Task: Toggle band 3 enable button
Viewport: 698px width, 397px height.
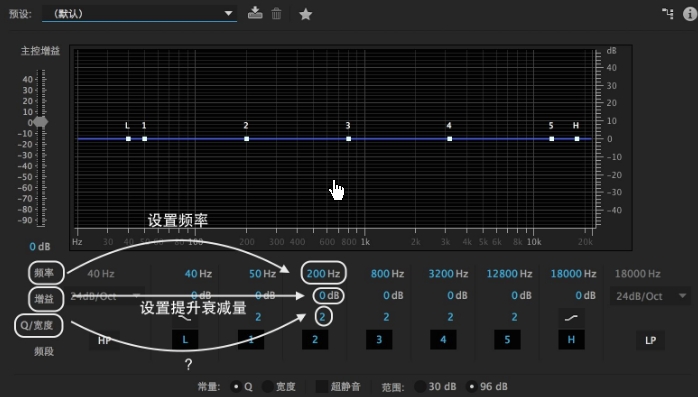Action: click(x=379, y=340)
